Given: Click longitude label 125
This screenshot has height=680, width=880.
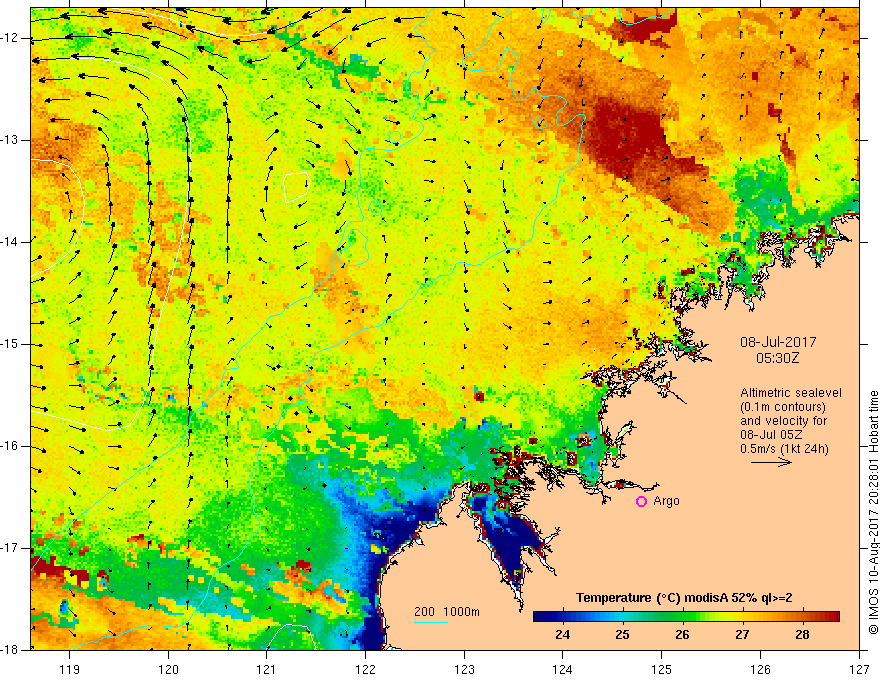Looking at the screenshot, I should coord(662,669).
